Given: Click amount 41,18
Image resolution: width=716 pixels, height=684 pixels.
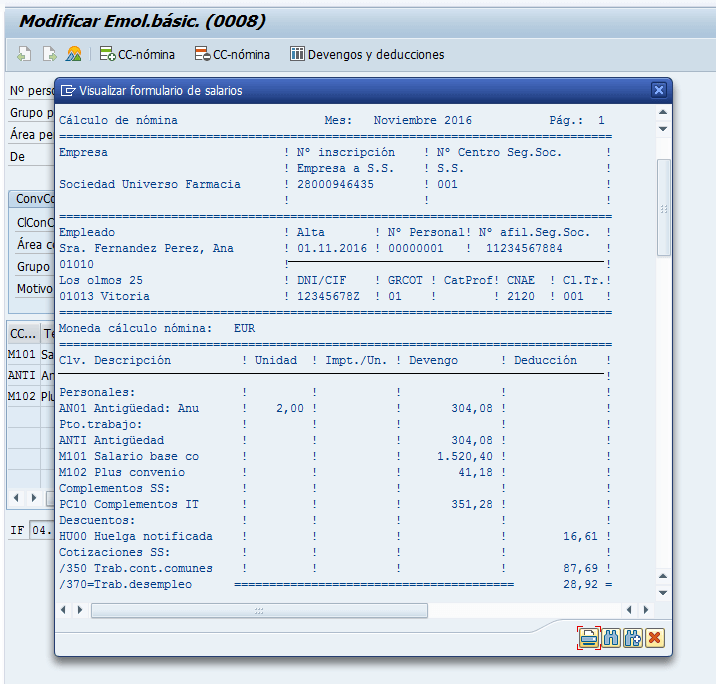Looking at the screenshot, I should click(475, 472).
